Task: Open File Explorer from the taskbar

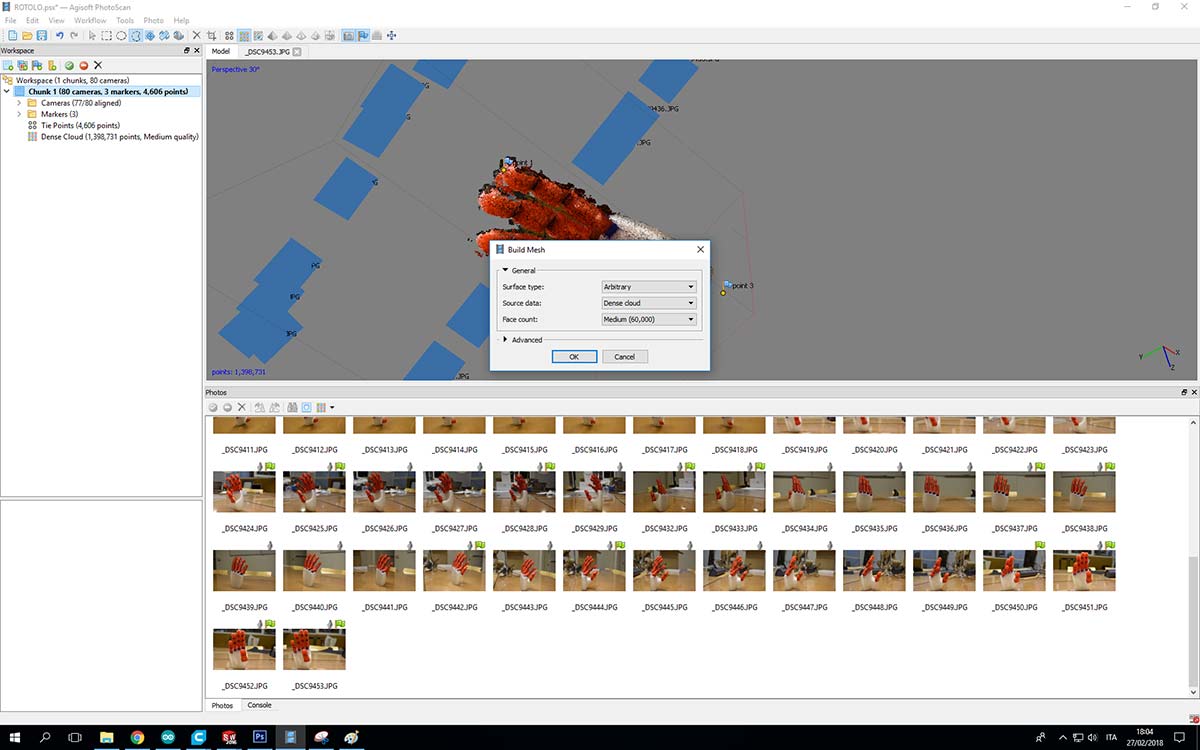Action: (x=107, y=737)
